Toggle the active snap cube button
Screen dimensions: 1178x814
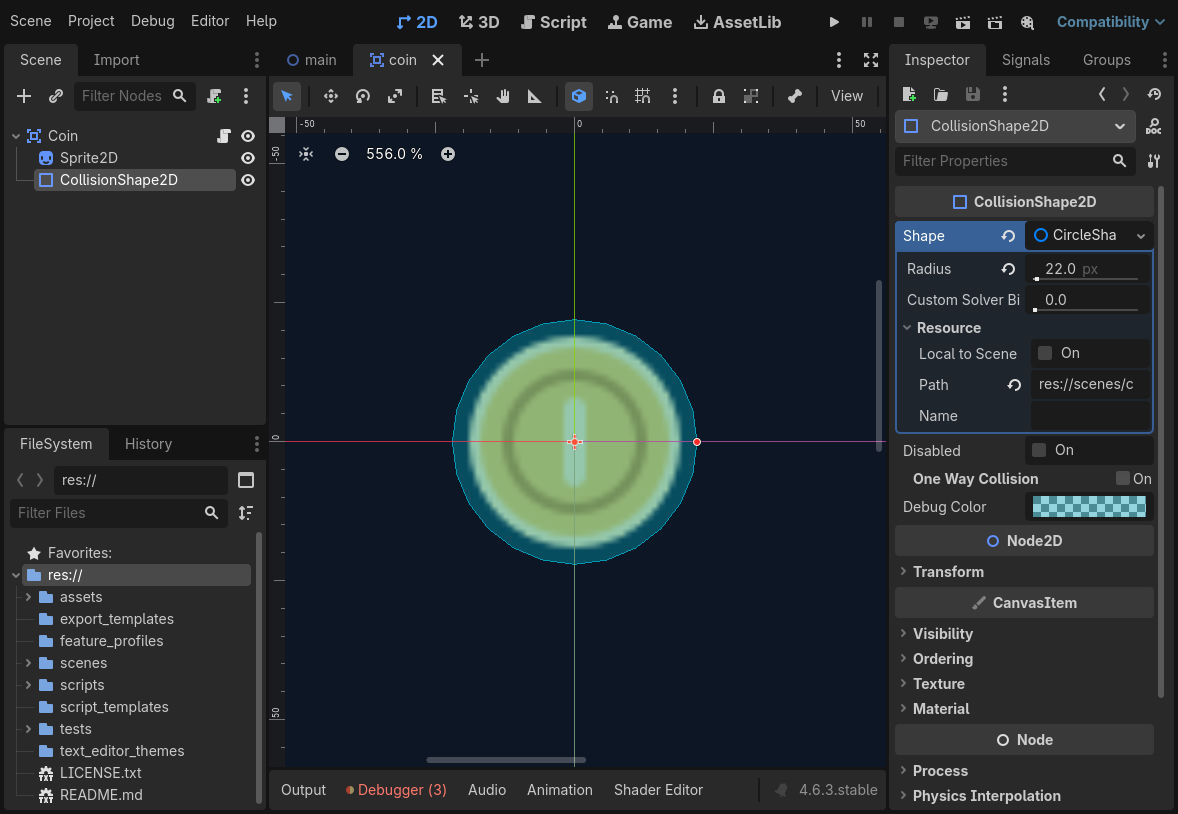(578, 96)
